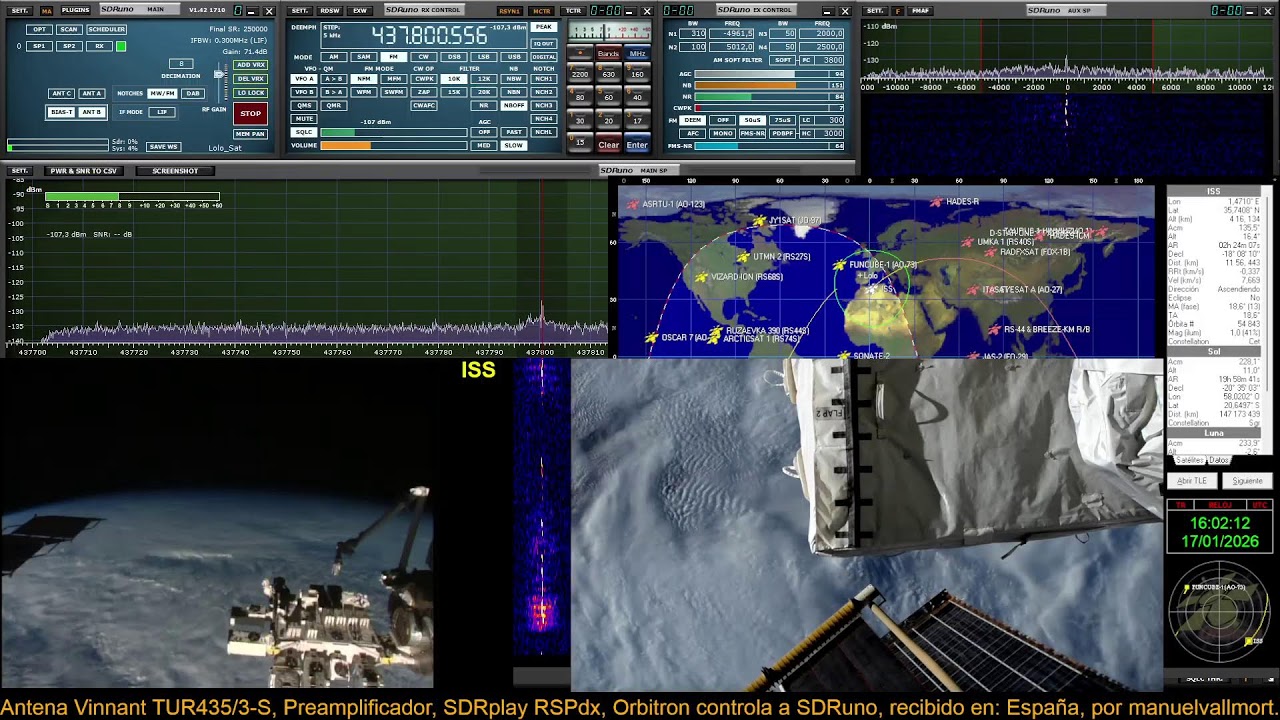1280x720 pixels.
Task: Adjust the RF GAIN vertical slider
Action: click(221, 85)
